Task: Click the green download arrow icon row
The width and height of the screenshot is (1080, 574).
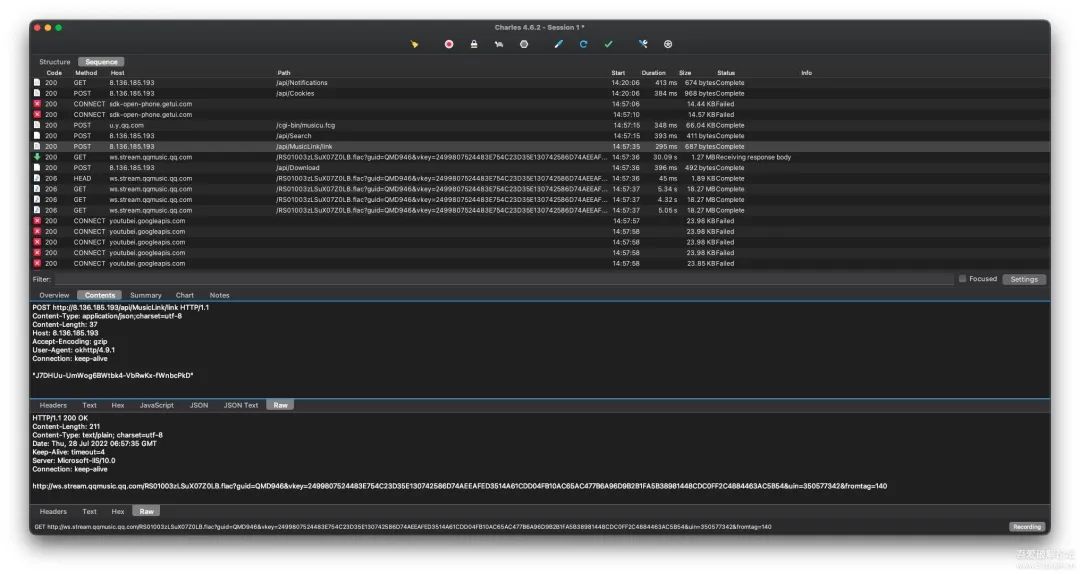Action: pos(37,157)
